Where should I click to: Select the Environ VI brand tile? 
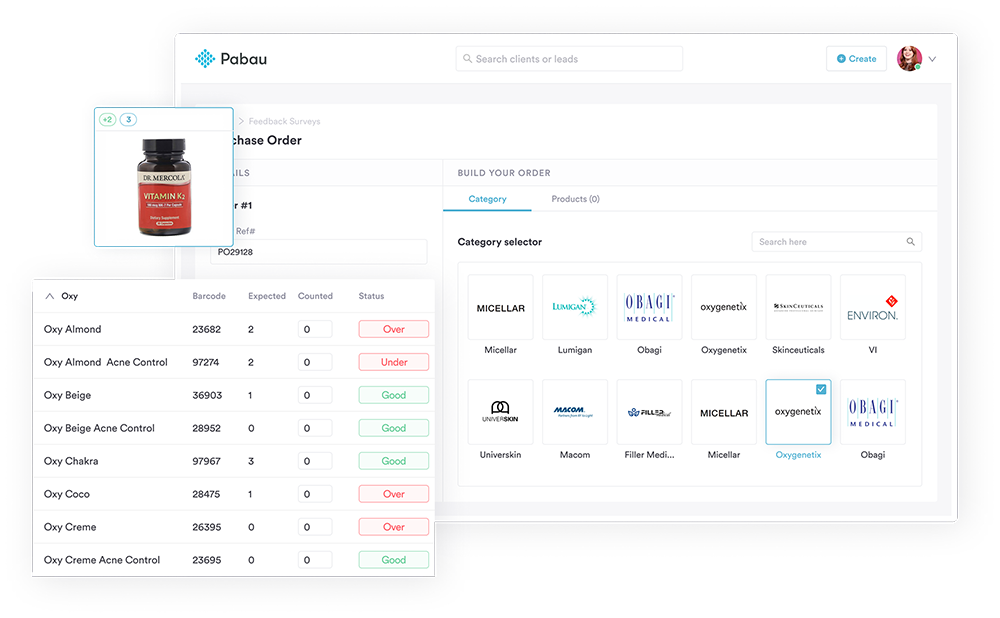coord(872,308)
